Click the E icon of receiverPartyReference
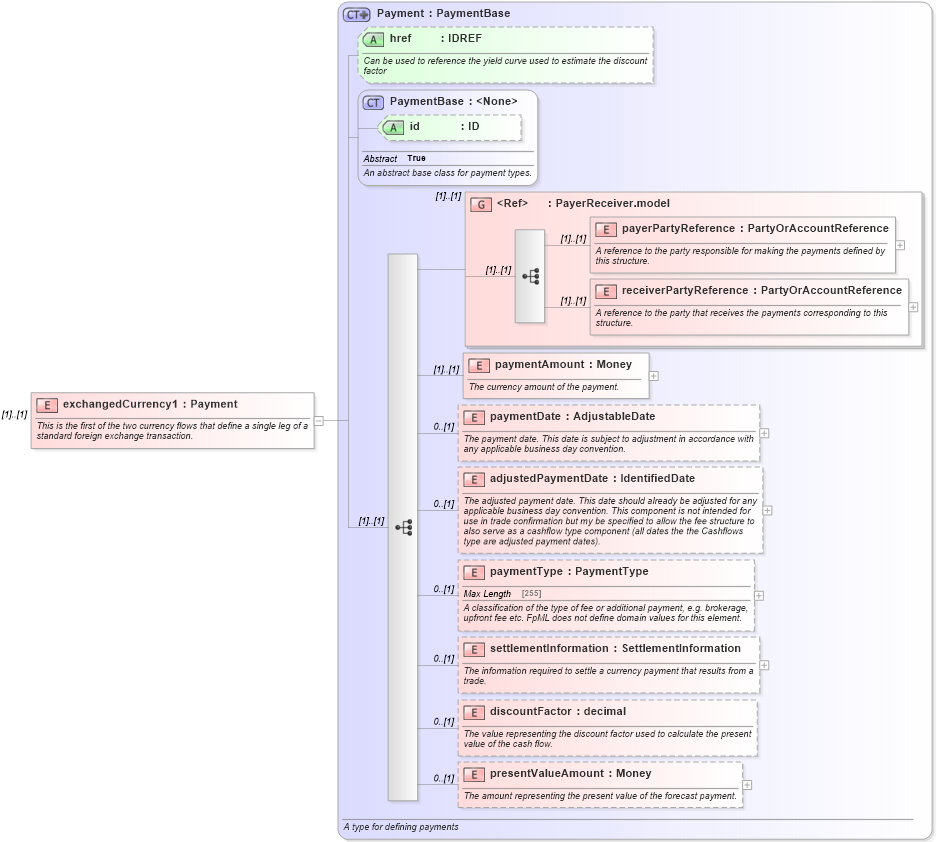The width and height of the screenshot is (937, 842). click(605, 292)
